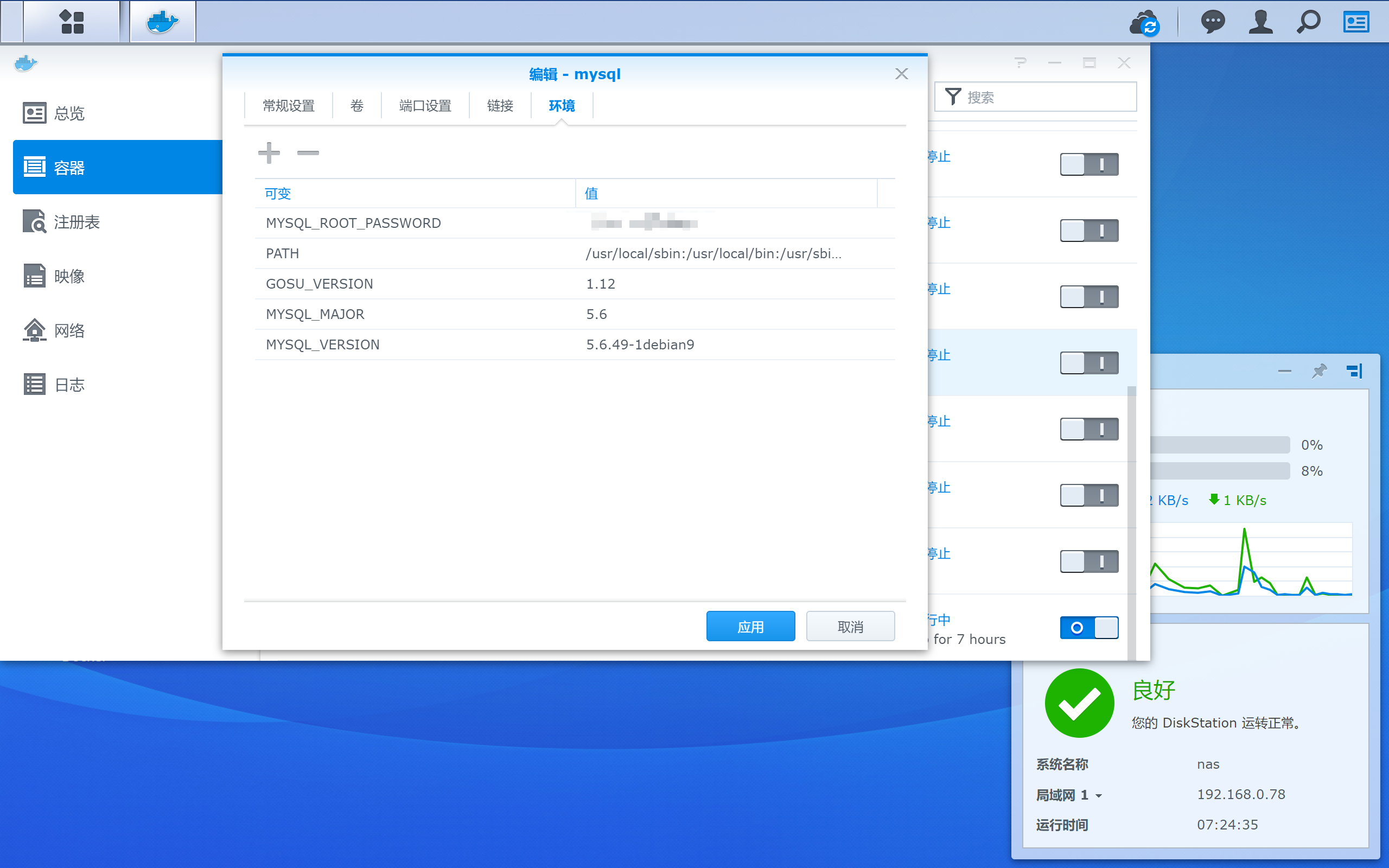
Task: Toggle the fifth stopped container switch
Action: click(1089, 429)
